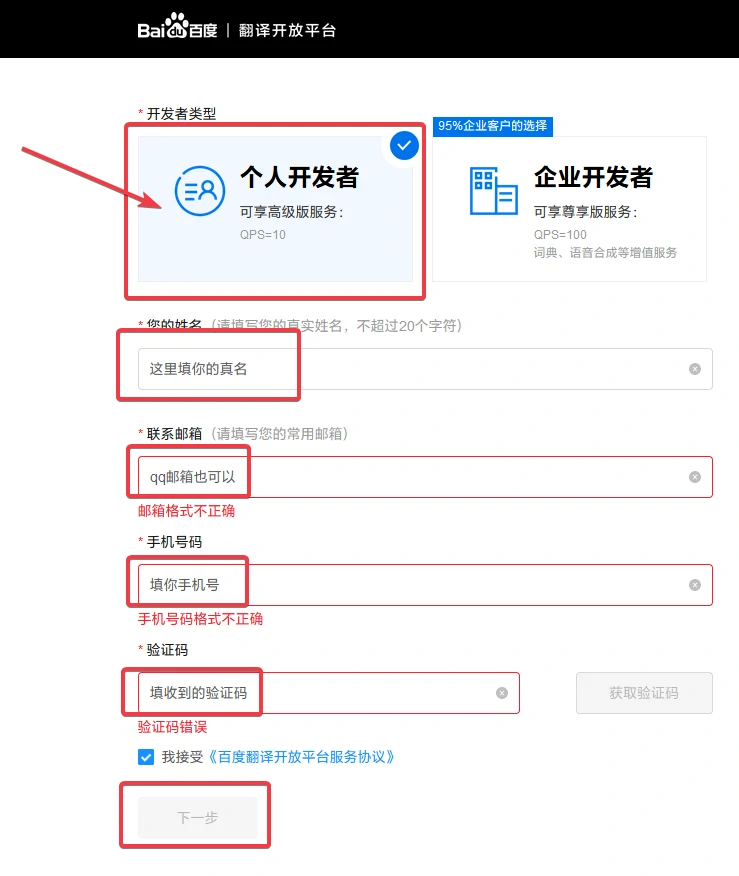Image resolution: width=739 pixels, height=876 pixels.
Task: Click the 95%企业客户的选择 badge
Action: coord(493,126)
